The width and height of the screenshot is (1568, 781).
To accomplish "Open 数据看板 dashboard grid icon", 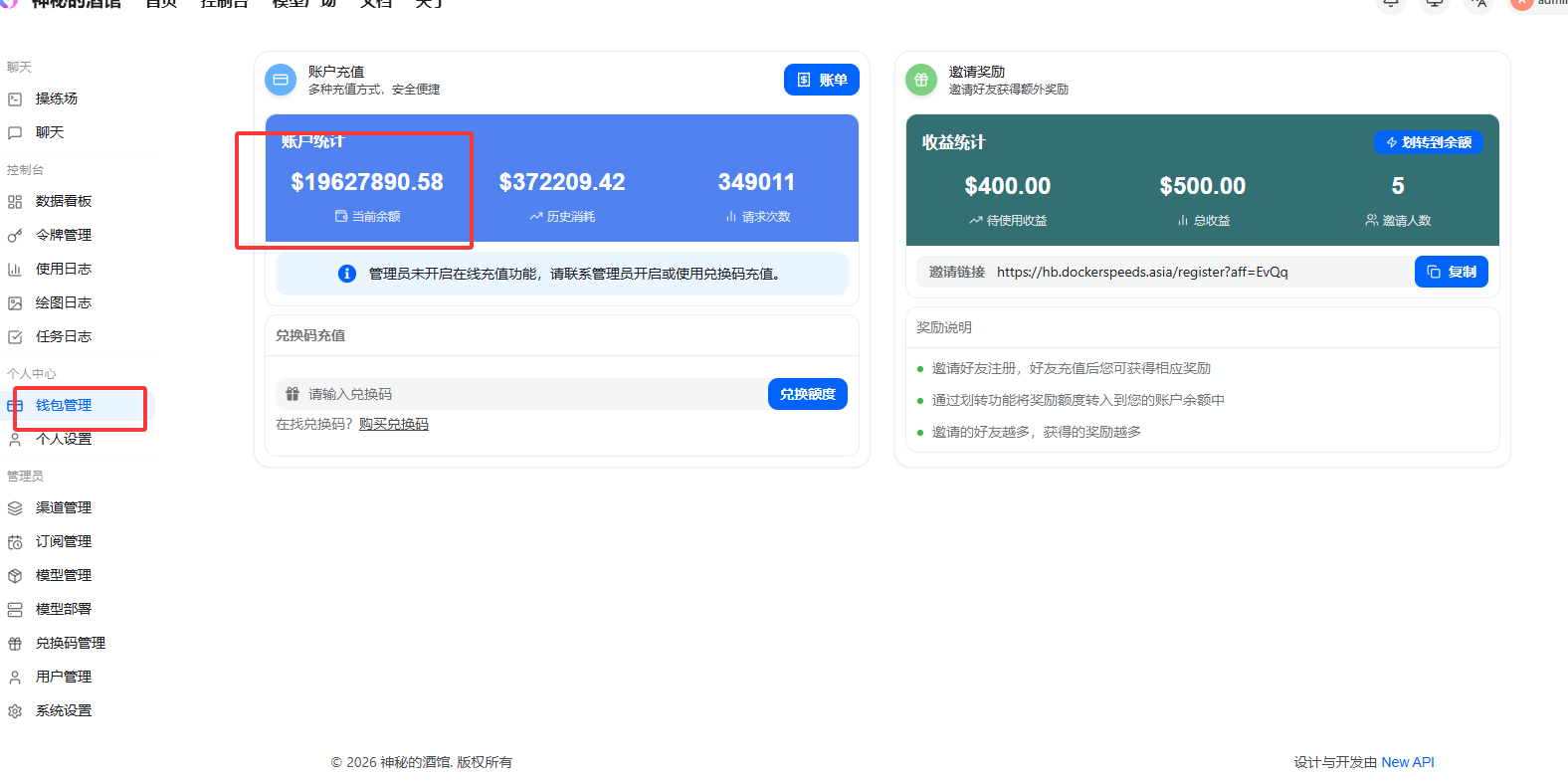I will point(15,202).
